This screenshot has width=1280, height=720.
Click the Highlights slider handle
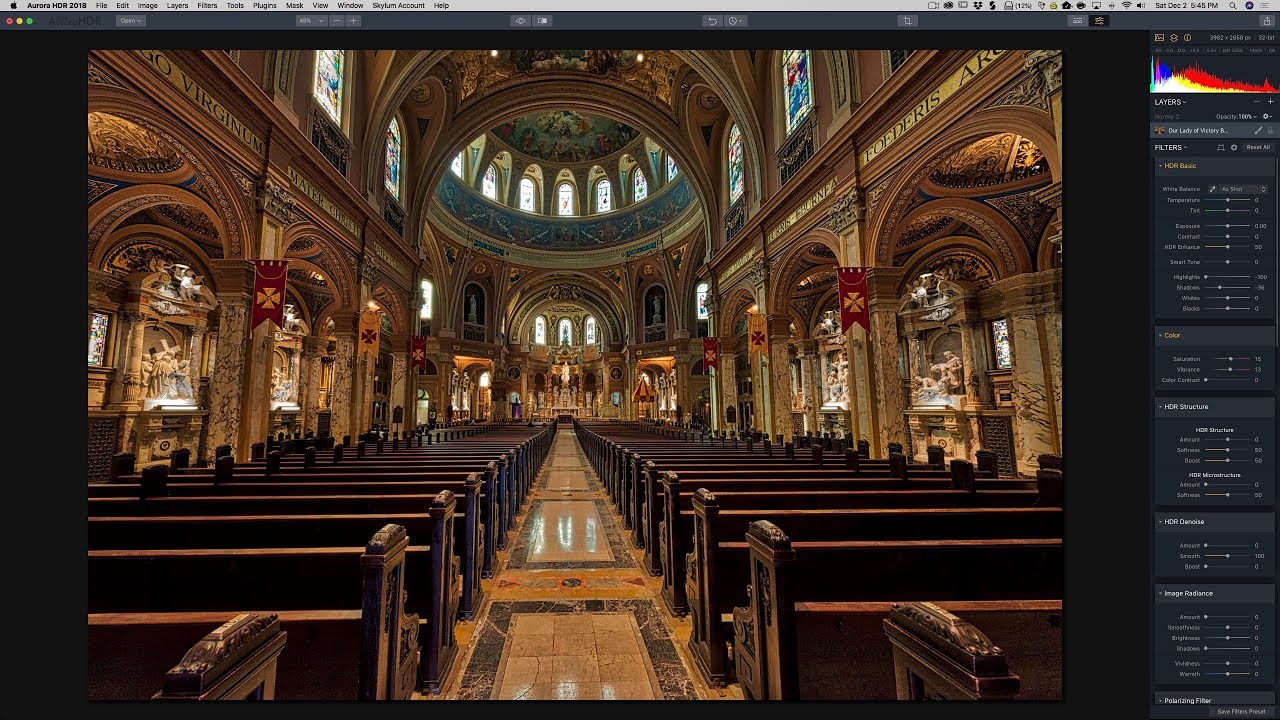pos(1205,277)
